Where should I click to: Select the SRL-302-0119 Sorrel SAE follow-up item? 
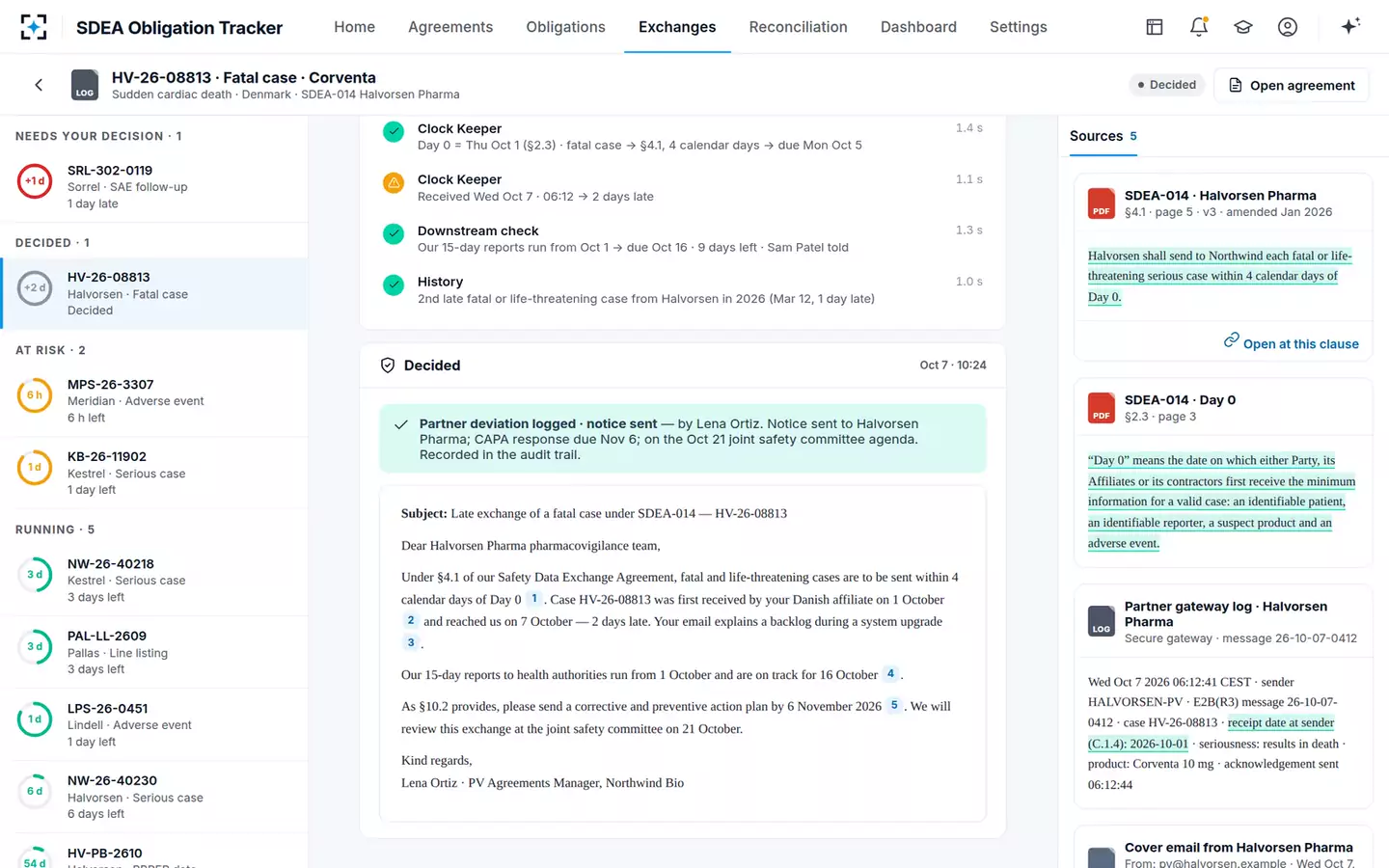coord(154,186)
